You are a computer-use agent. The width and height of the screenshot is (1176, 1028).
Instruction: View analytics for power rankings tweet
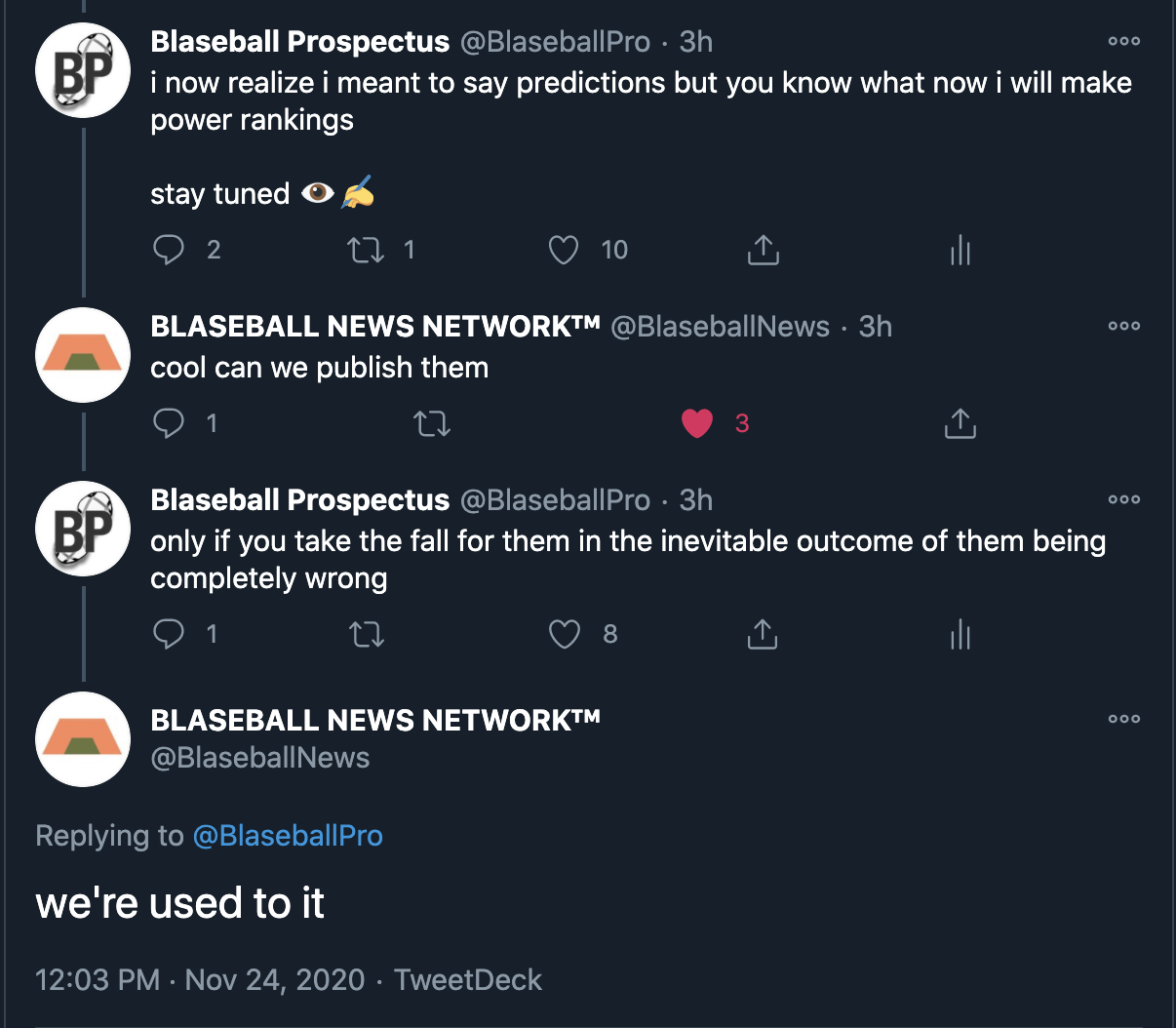960,250
